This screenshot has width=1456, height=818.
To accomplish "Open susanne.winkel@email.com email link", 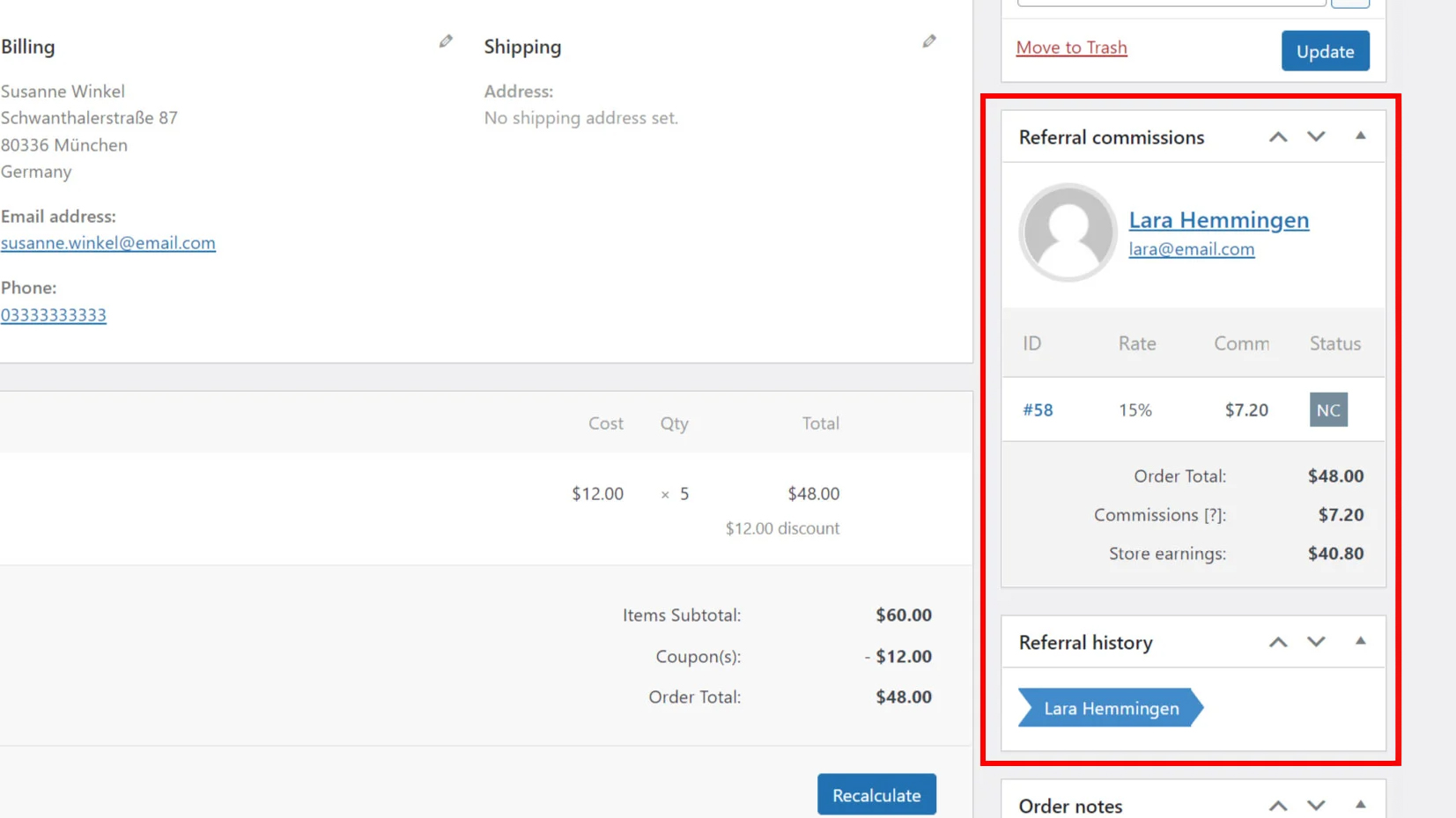I will [x=107, y=243].
